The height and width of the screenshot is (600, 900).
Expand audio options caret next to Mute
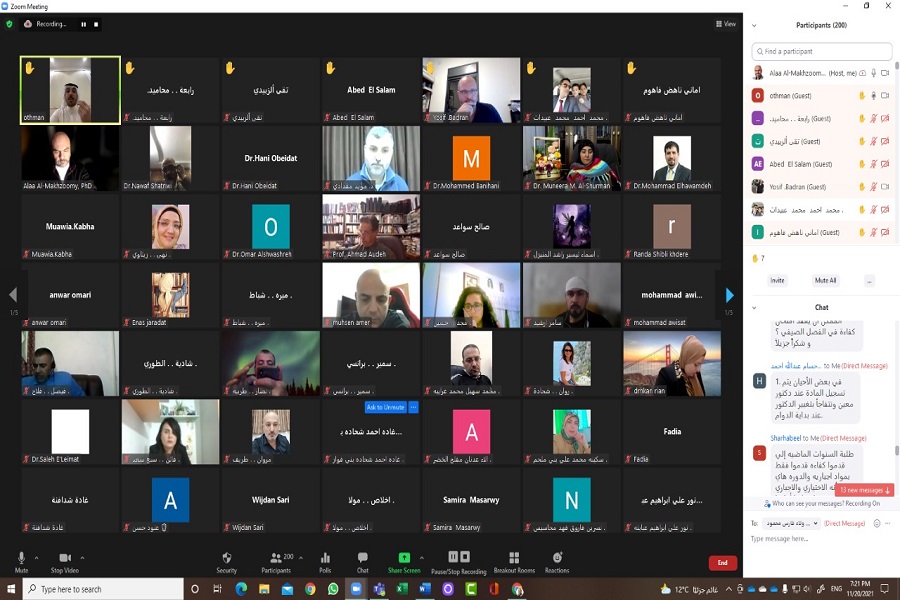point(36,558)
